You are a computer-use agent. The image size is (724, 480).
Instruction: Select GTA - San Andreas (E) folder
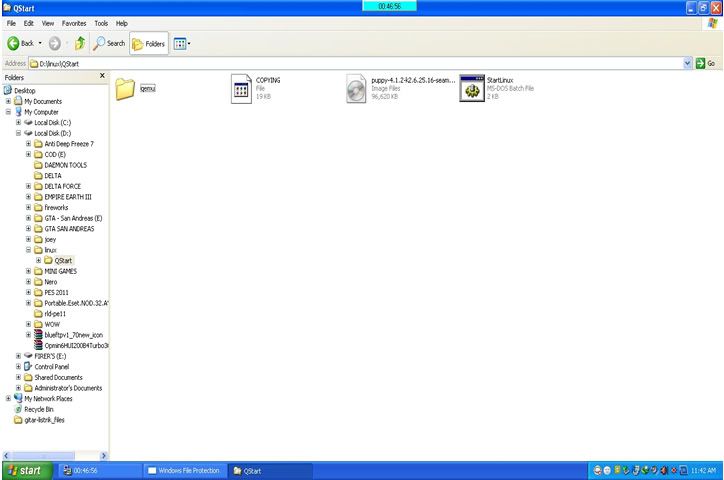tap(73, 218)
